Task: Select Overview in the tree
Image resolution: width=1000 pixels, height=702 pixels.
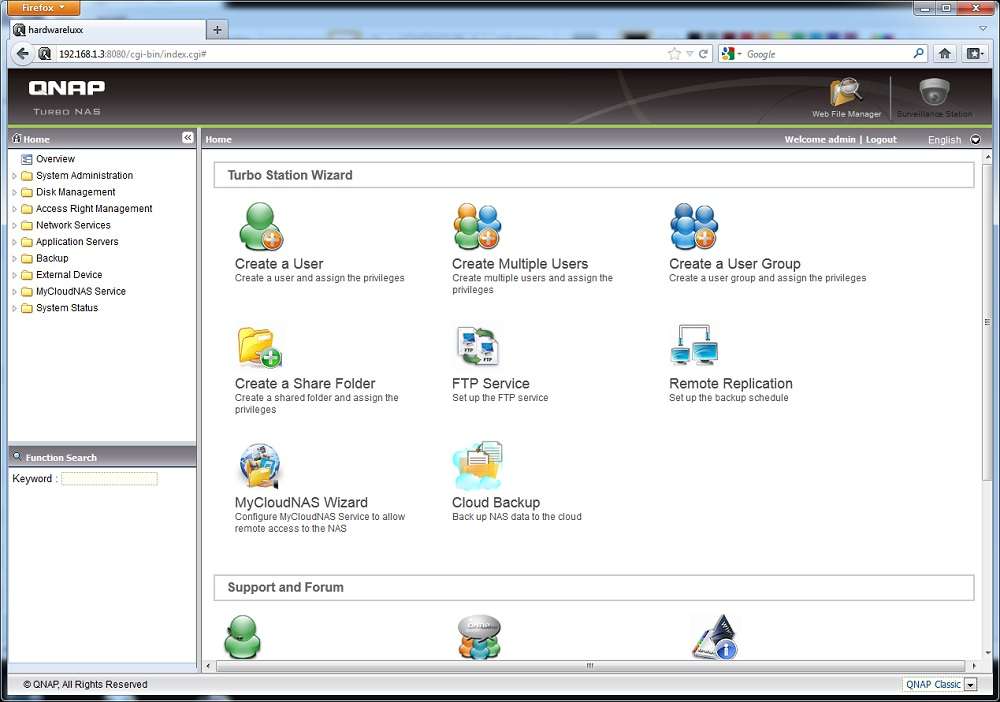Action: (55, 159)
